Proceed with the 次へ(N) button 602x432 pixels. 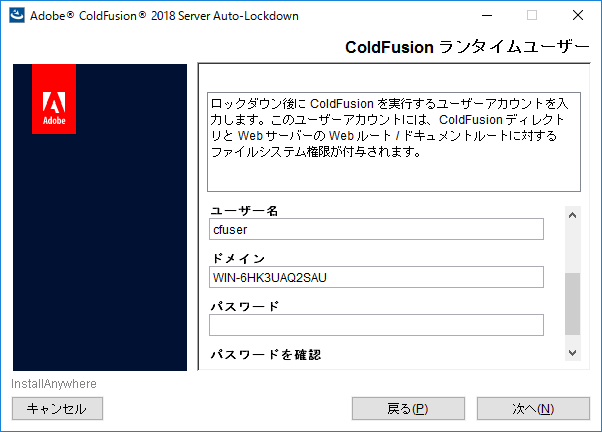tap(533, 408)
